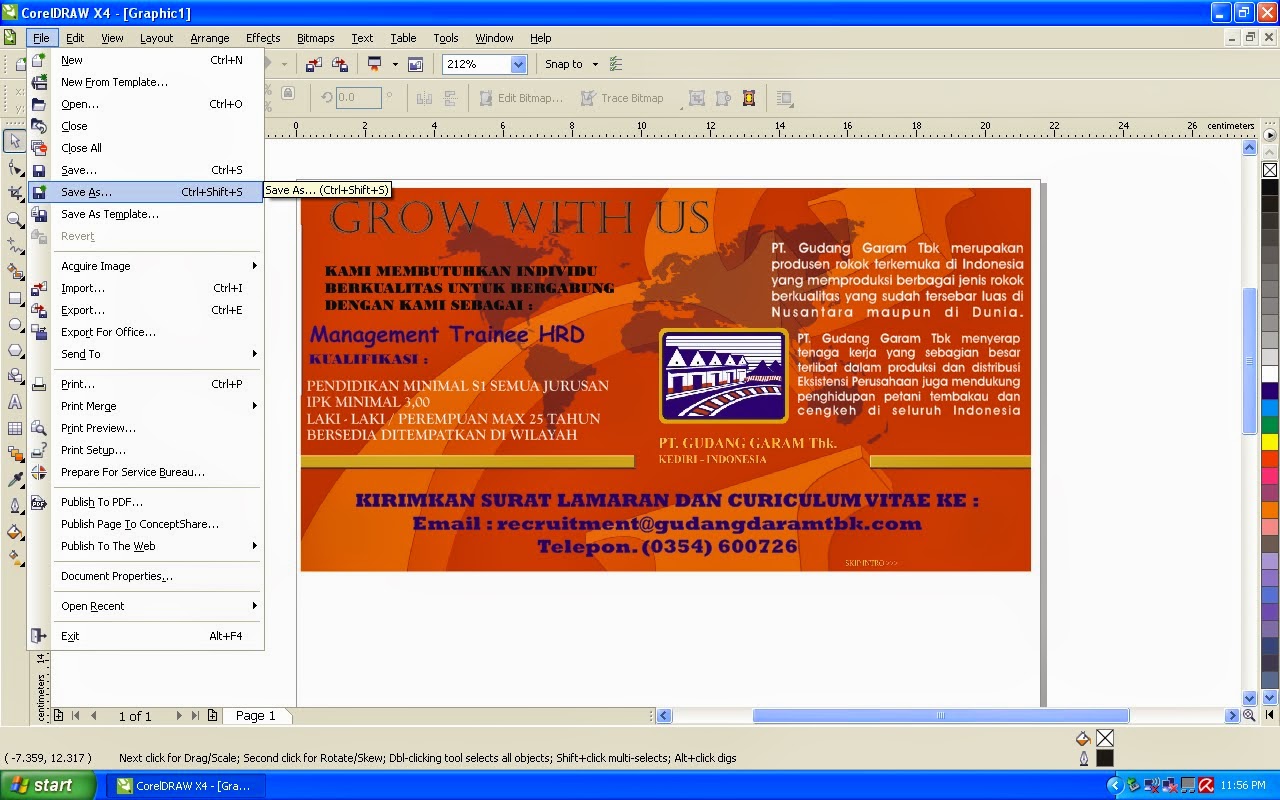Select the Text tool in the toolbox
The height and width of the screenshot is (800, 1280).
[x=15, y=402]
